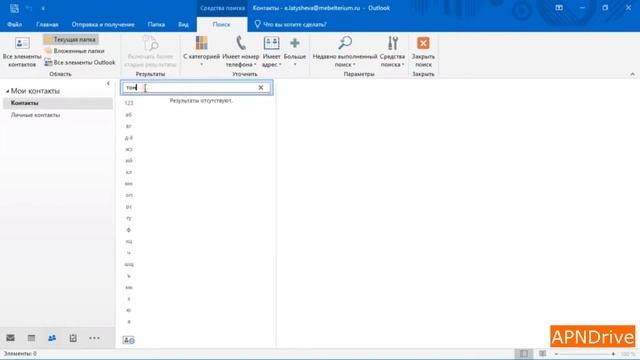
Task: Switch to Send/Receive ribbon tab
Action: (x=103, y=24)
